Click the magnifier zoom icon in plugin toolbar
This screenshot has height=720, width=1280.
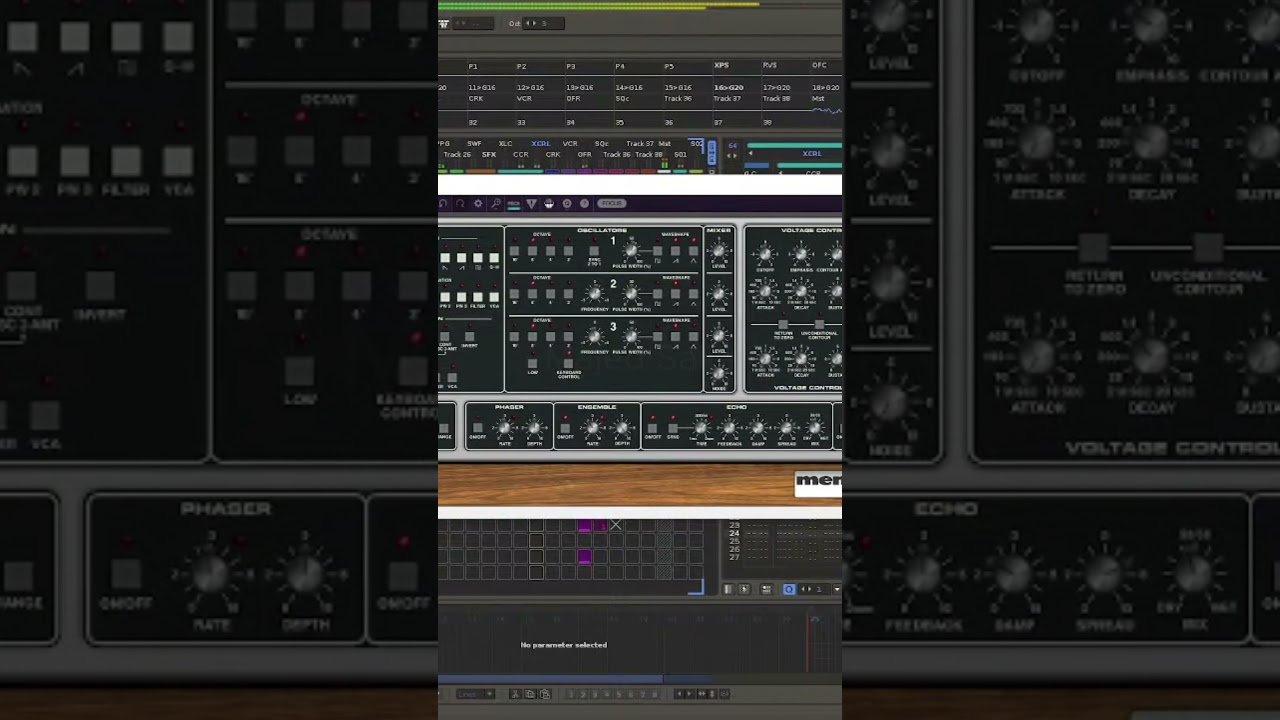click(x=496, y=203)
